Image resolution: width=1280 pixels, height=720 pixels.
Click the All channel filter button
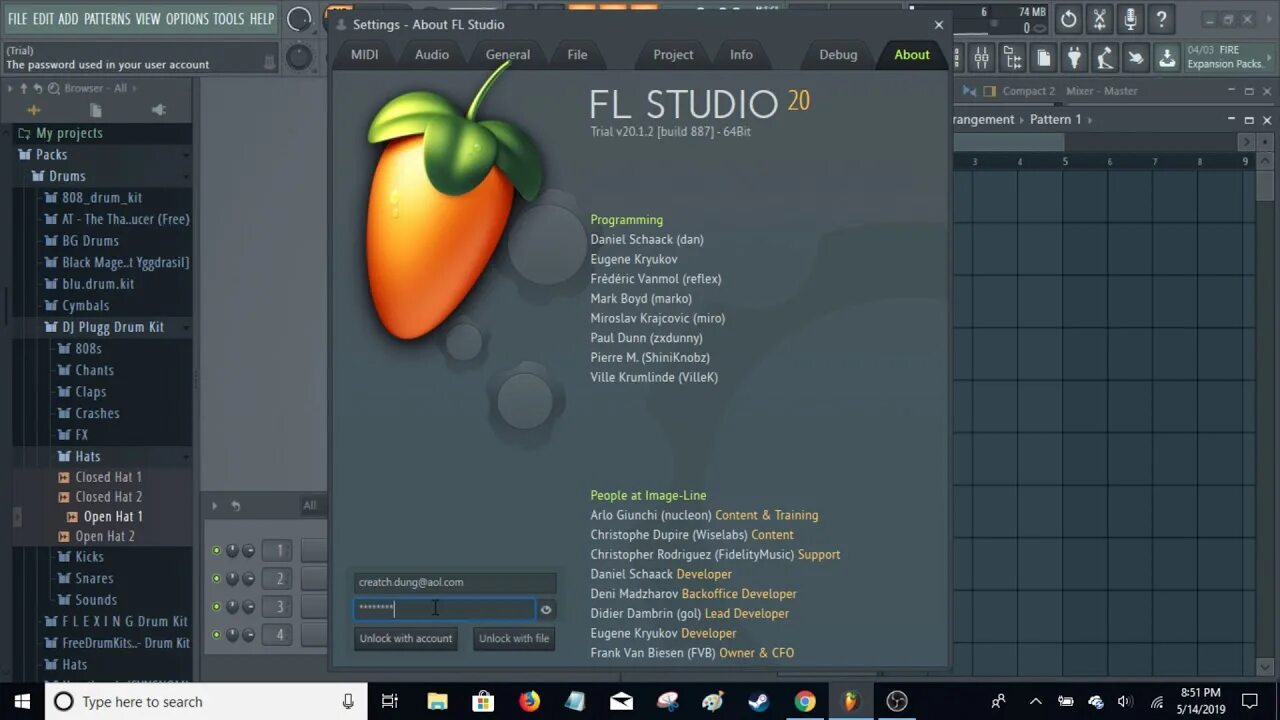310,506
